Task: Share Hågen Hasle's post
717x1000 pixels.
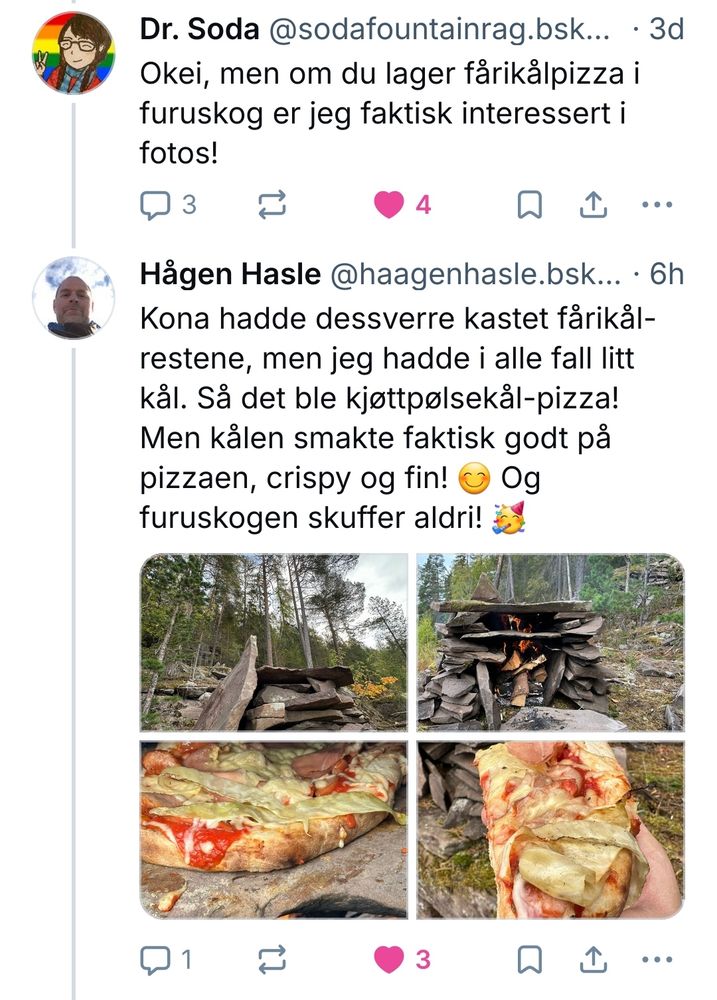Action: (596, 957)
